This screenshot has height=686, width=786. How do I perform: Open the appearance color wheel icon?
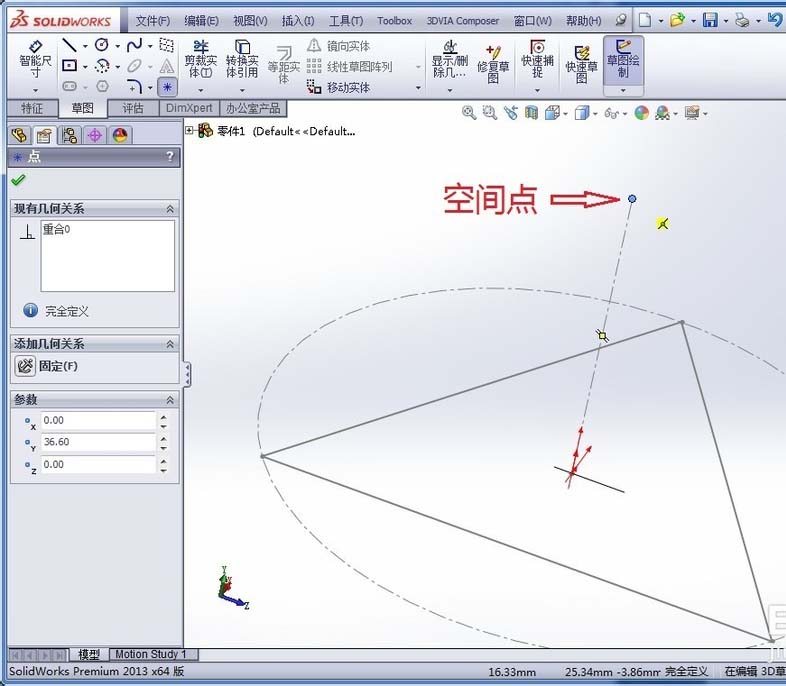pyautogui.click(x=642, y=113)
